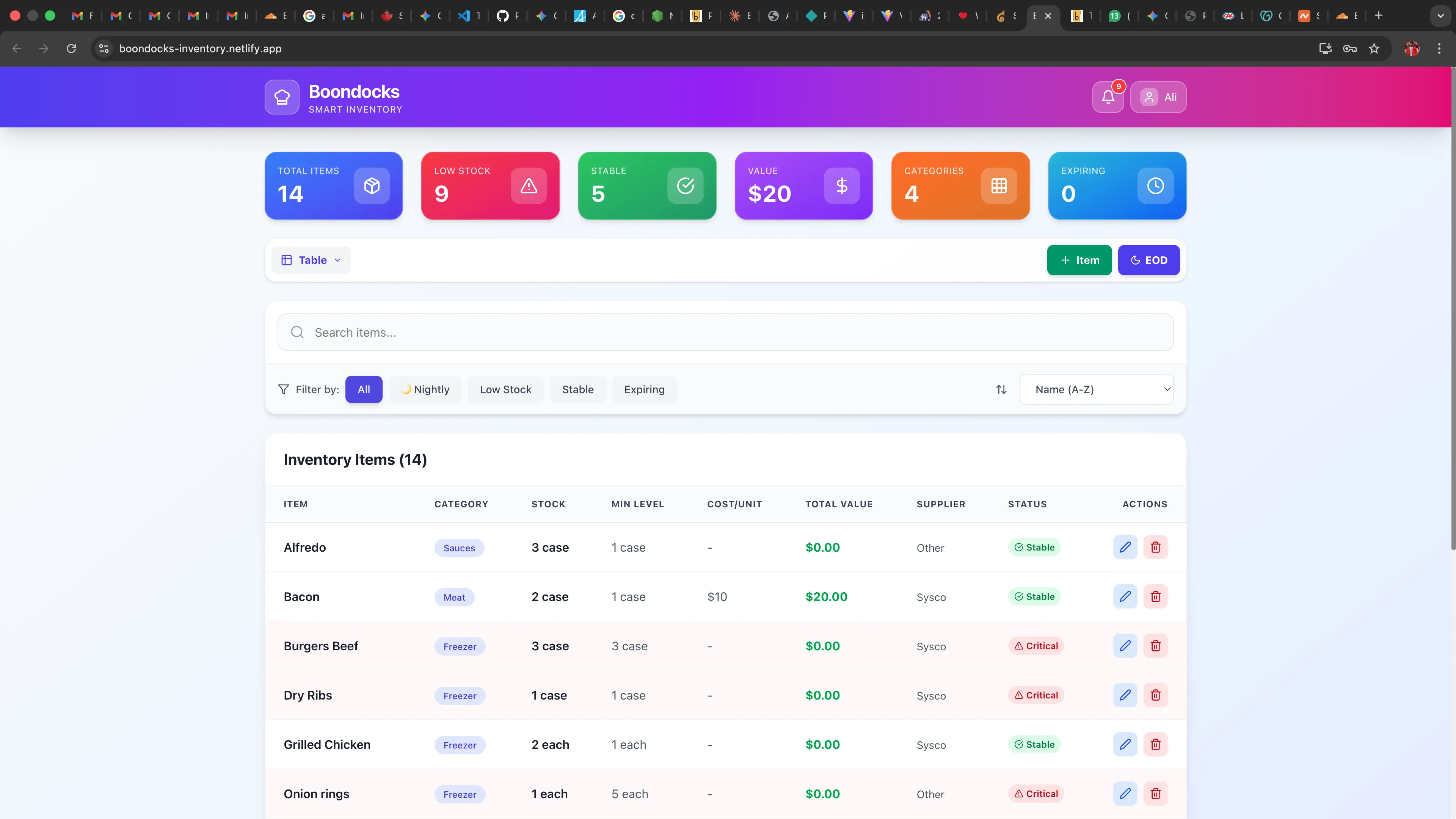
Task: Click the Boondocks chef hat logo
Action: (281, 97)
